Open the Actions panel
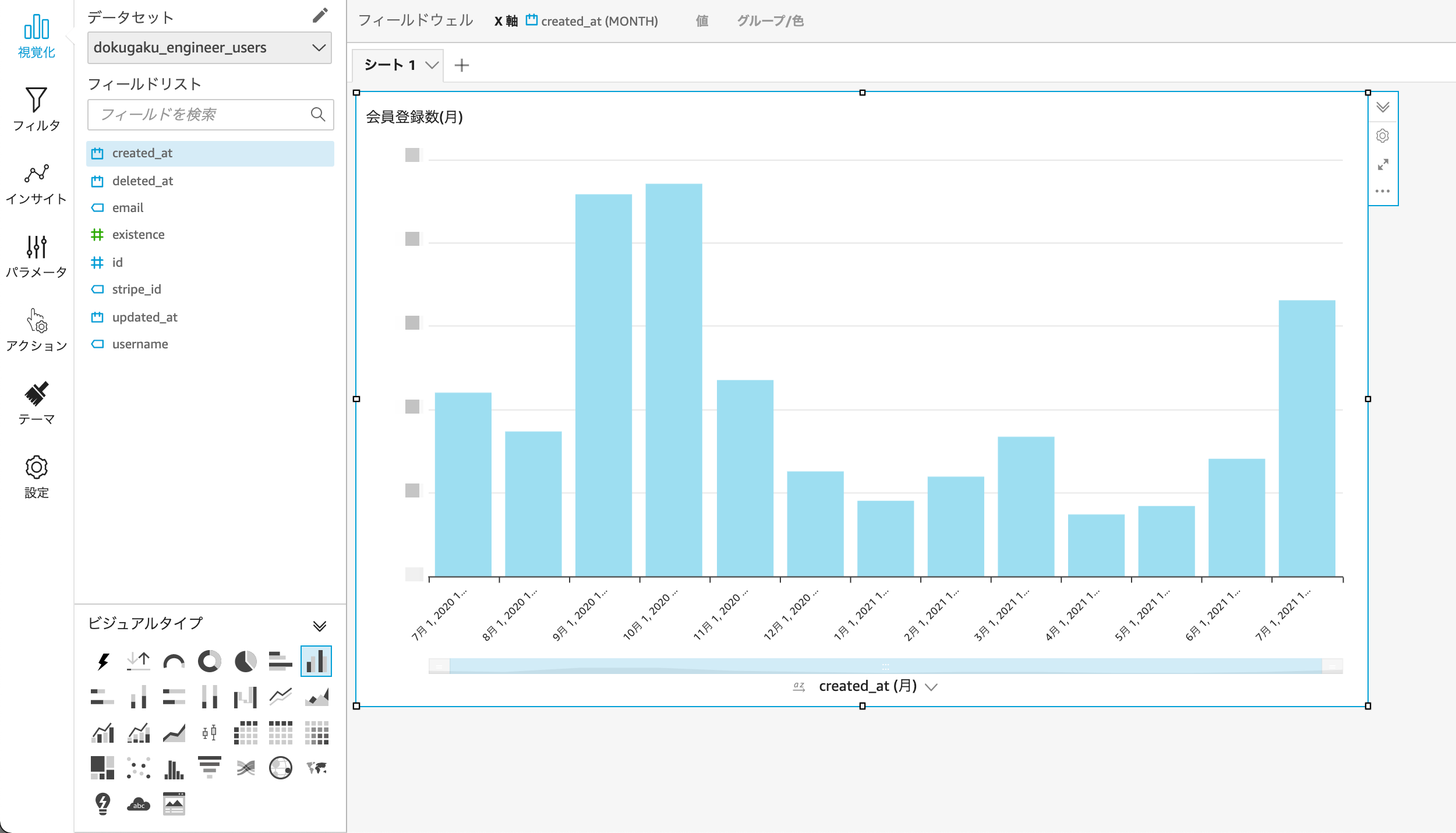The width and height of the screenshot is (1456, 833). (36, 330)
